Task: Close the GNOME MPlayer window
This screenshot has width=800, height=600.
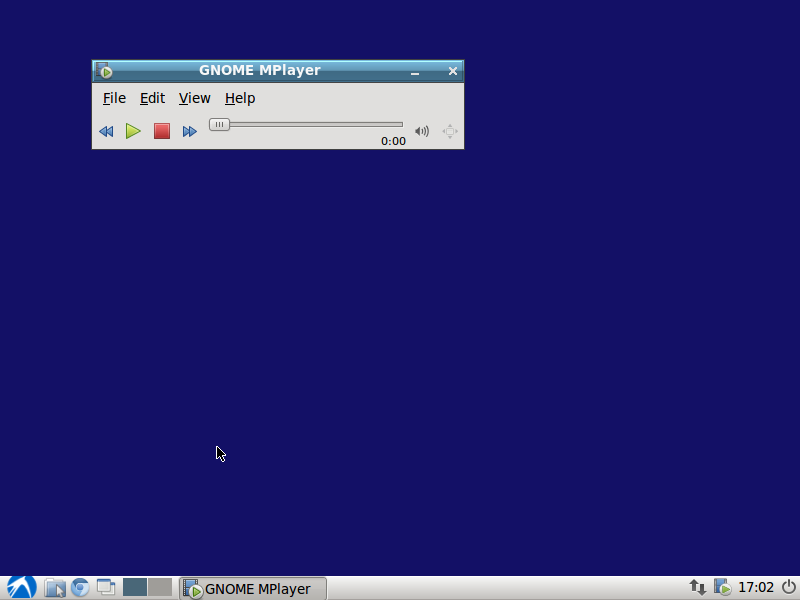Action: 453,71
